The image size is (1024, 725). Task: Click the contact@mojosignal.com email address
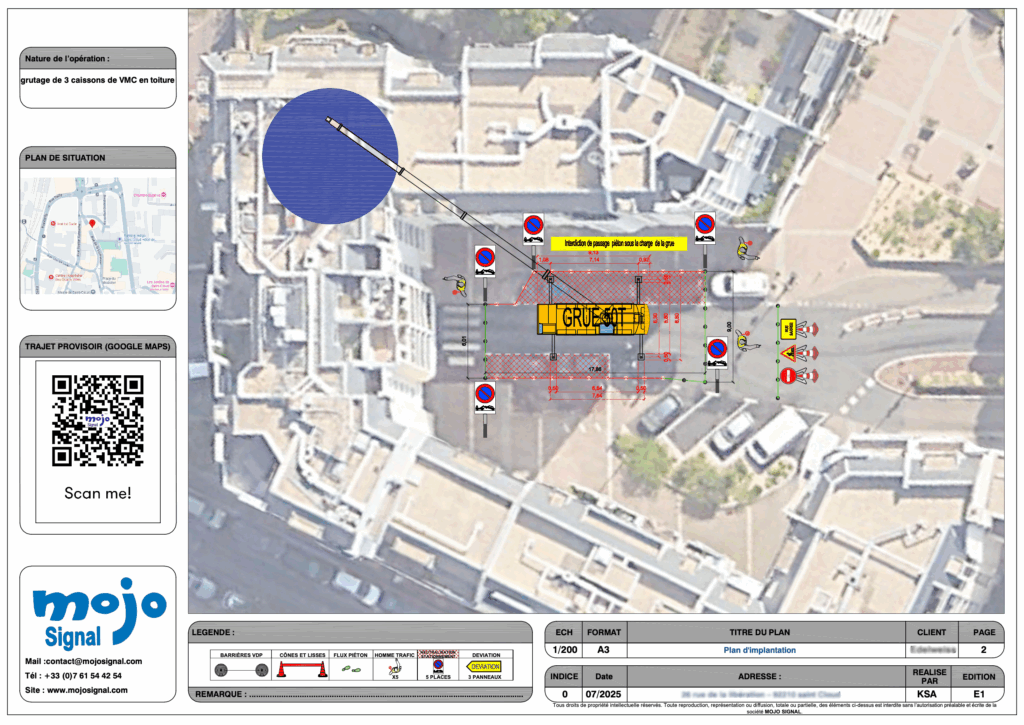click(x=93, y=661)
